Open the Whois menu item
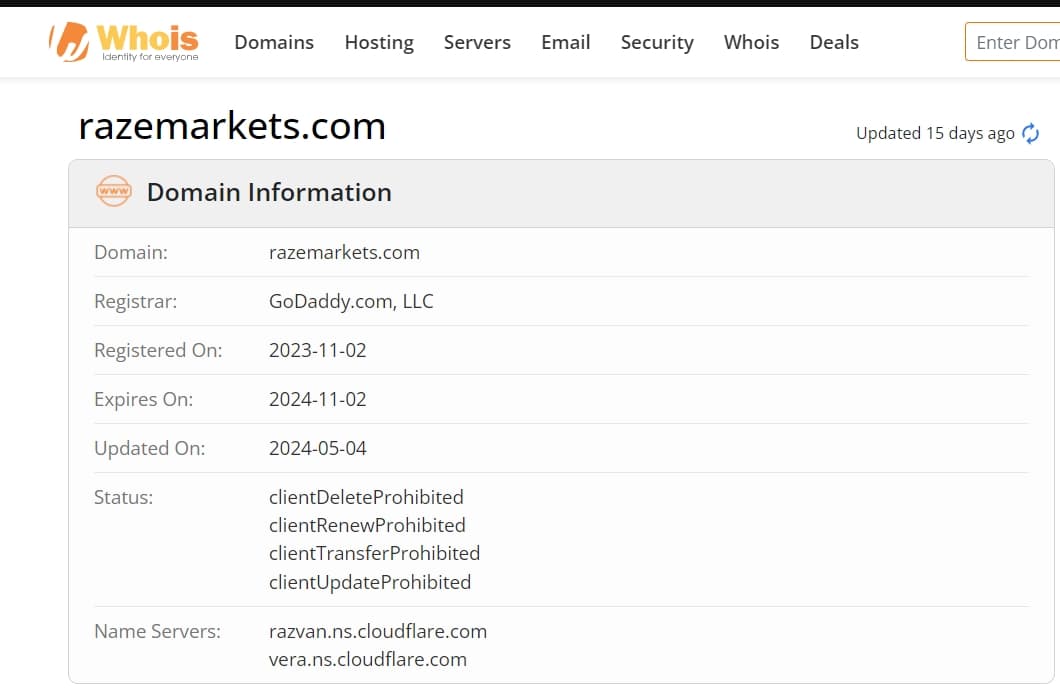Image resolution: width=1060 pixels, height=694 pixels. coord(752,42)
